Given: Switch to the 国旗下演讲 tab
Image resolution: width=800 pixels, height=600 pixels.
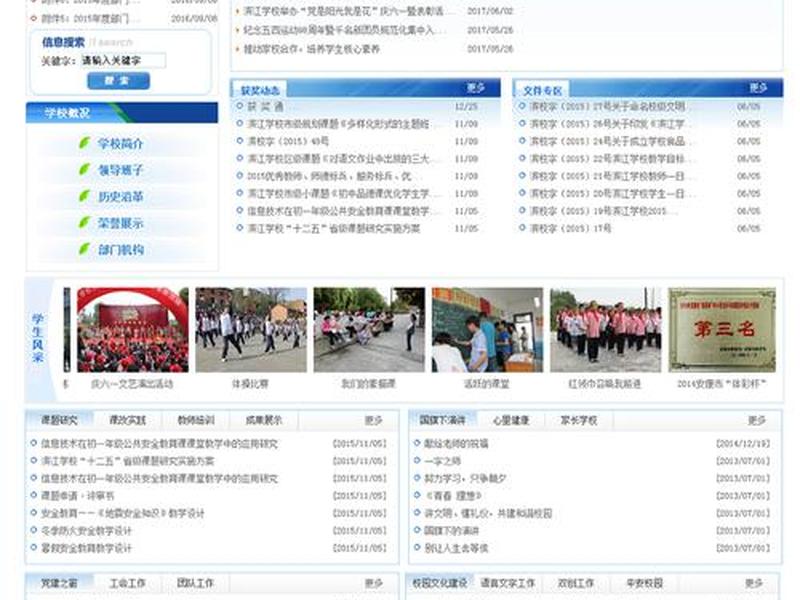Looking at the screenshot, I should point(442,420).
